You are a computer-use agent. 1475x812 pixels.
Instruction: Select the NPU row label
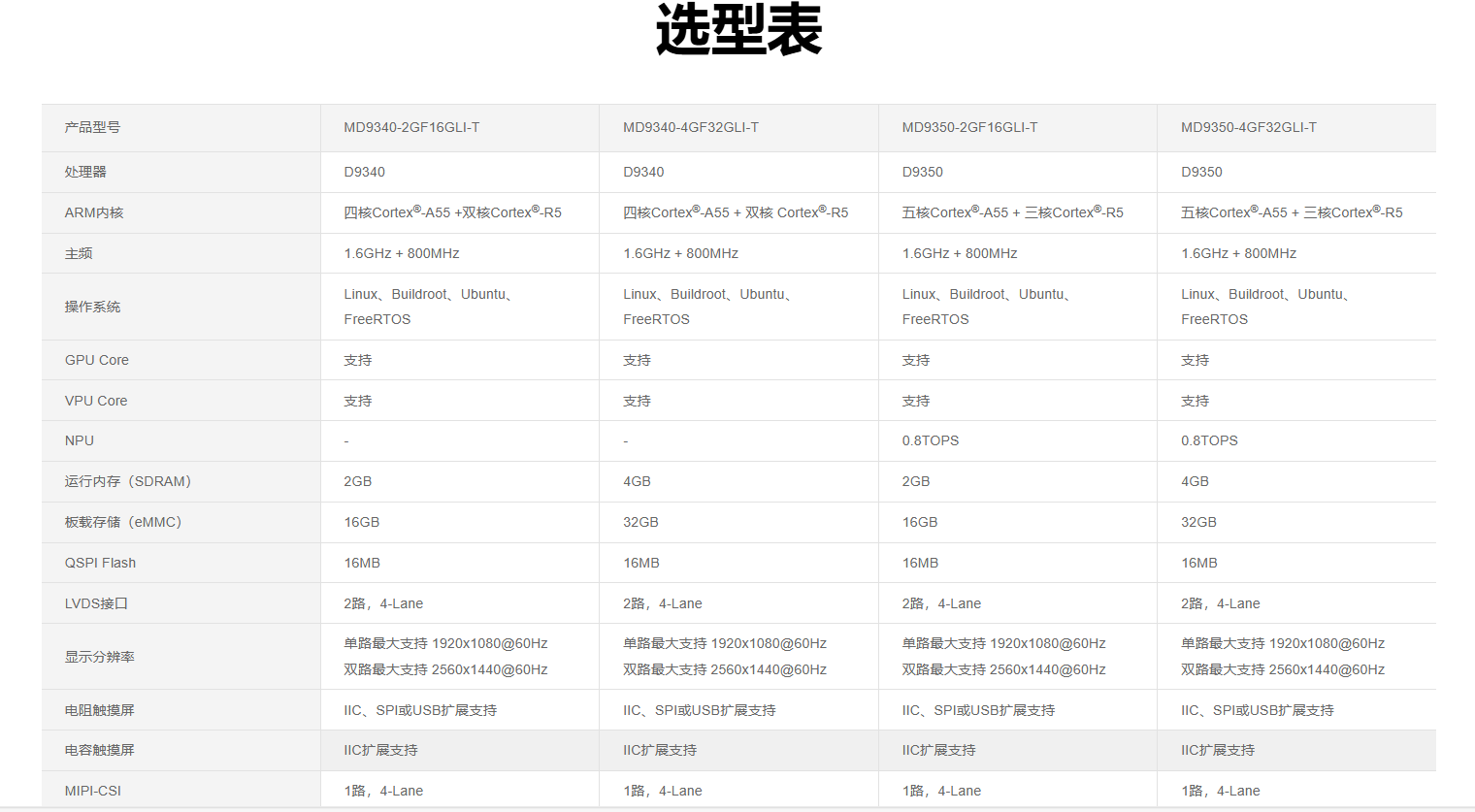point(80,440)
